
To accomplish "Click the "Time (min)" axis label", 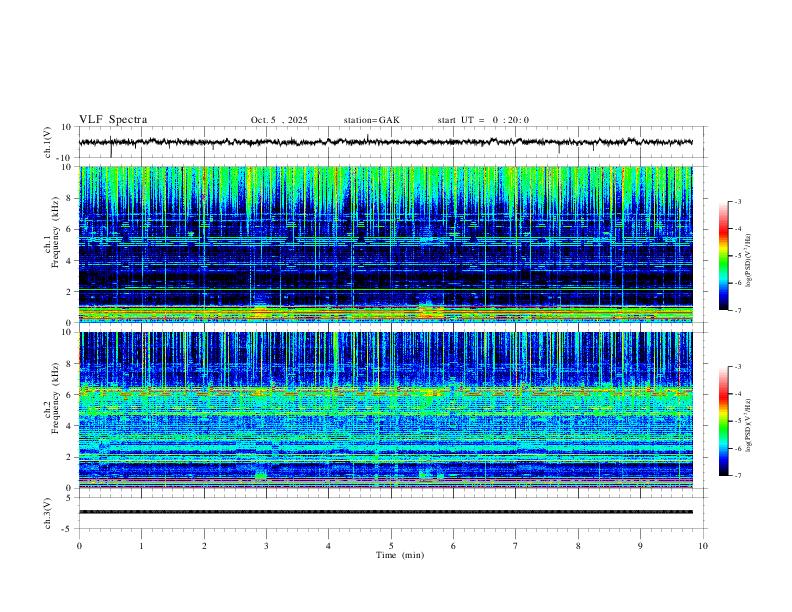I will pyautogui.click(x=400, y=555).
